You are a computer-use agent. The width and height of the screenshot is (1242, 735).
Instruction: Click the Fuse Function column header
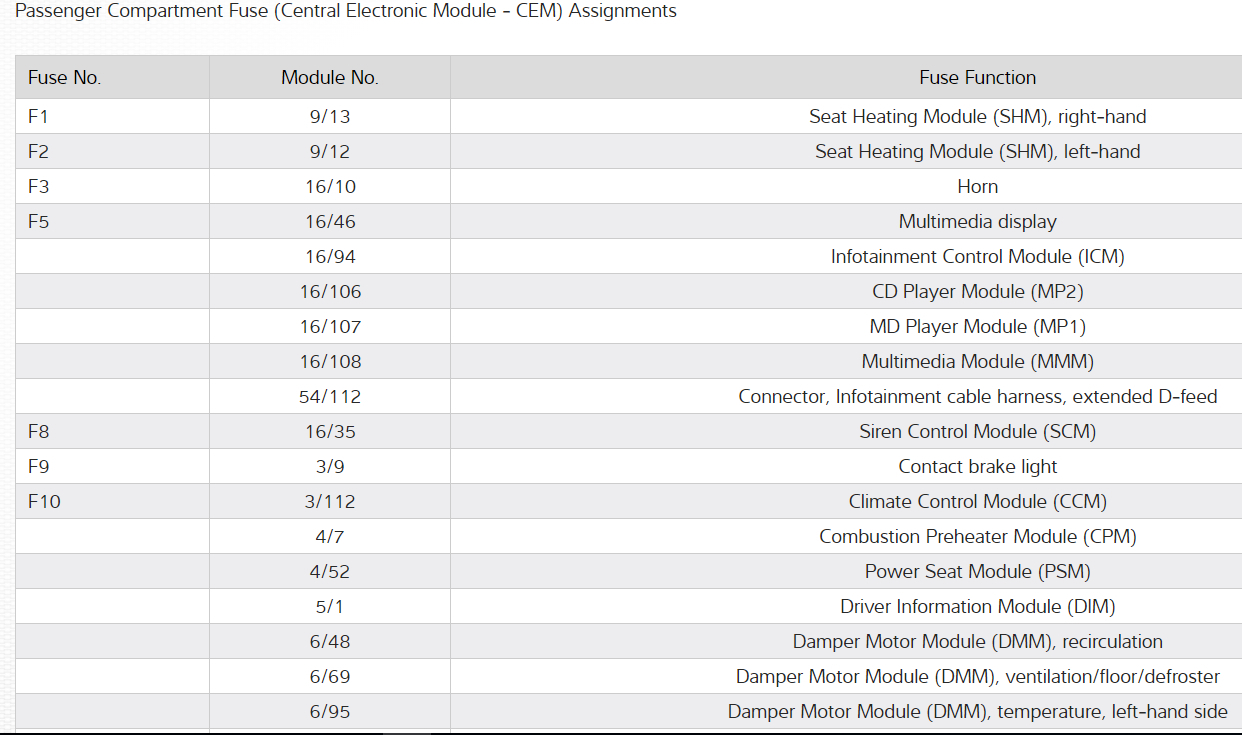click(x=977, y=78)
